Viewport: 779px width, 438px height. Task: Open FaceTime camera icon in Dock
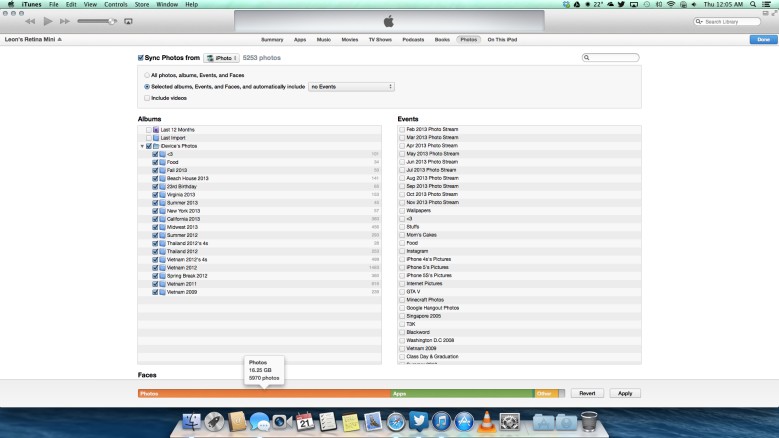click(x=282, y=422)
